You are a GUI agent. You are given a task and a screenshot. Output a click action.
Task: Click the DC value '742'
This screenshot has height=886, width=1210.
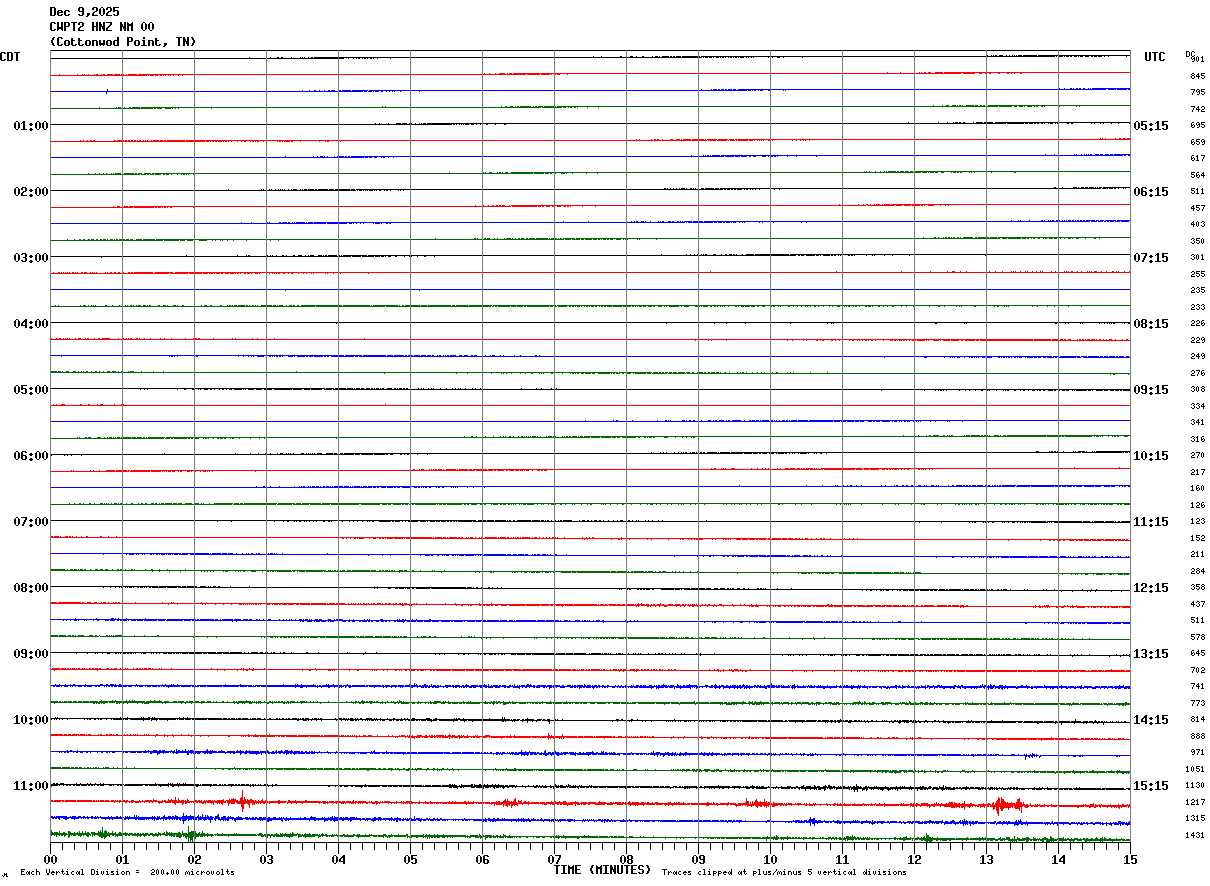pos(1197,109)
